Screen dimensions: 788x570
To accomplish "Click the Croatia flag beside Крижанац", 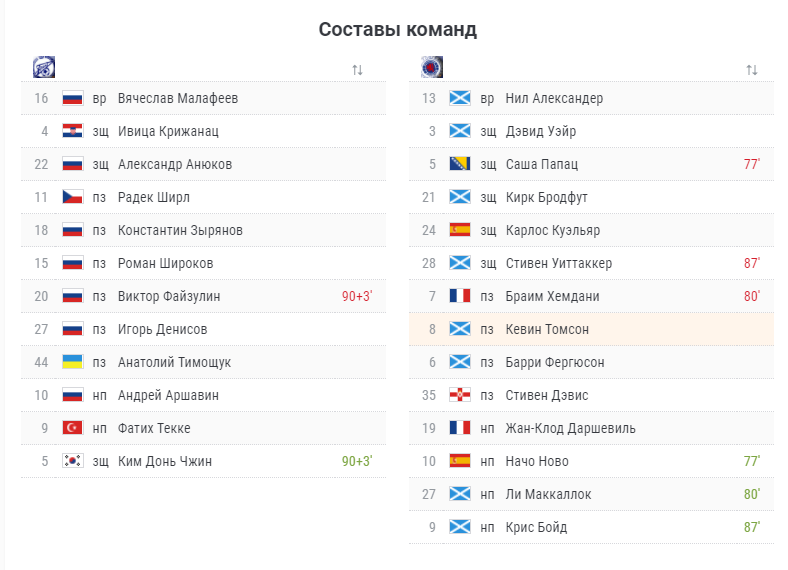I will 72,131.
